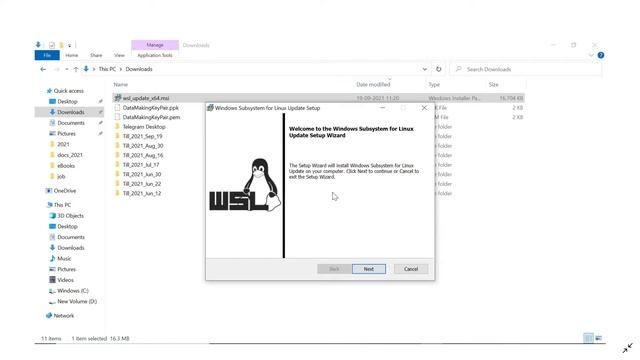
Task: Open OneDrive in navigation pane
Action: click(x=64, y=191)
